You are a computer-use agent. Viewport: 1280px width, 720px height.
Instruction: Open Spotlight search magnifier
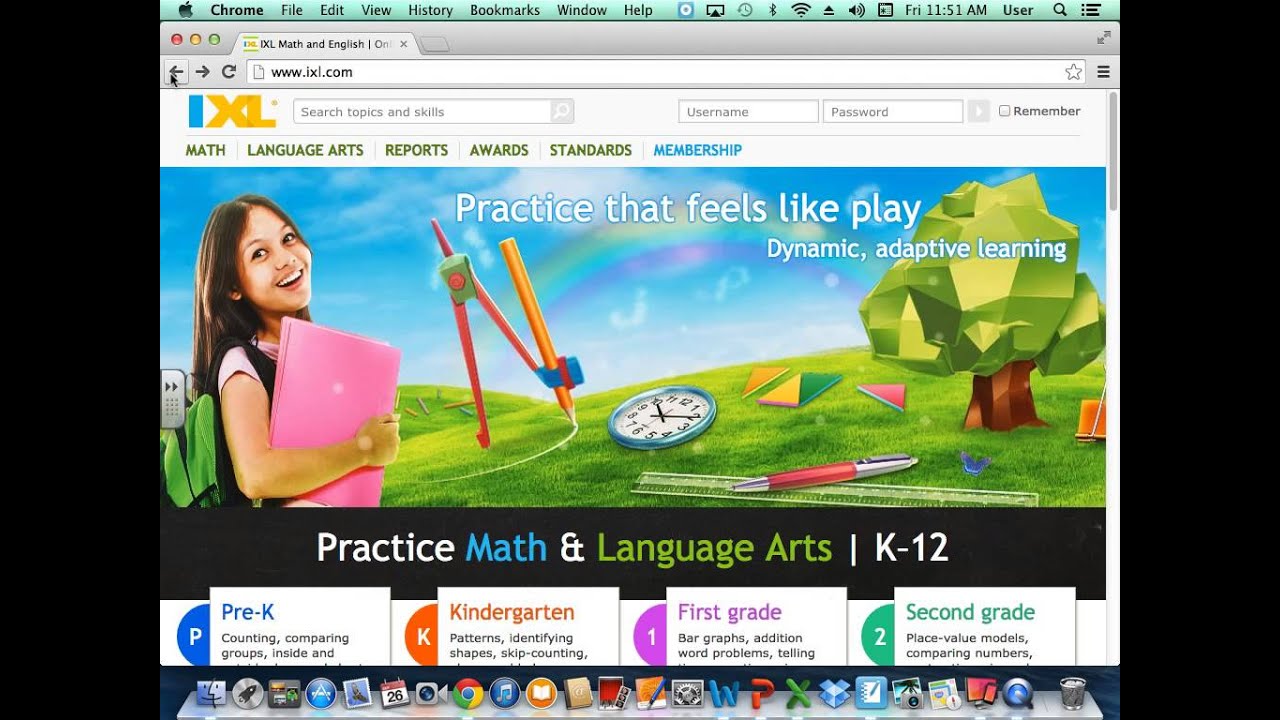point(1060,10)
